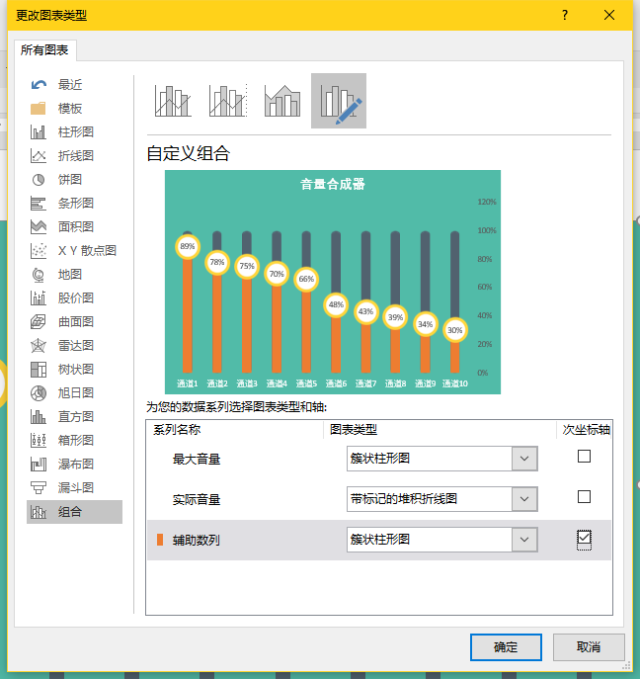Open the dialog help question mark
The height and width of the screenshot is (679, 640).
(565, 16)
